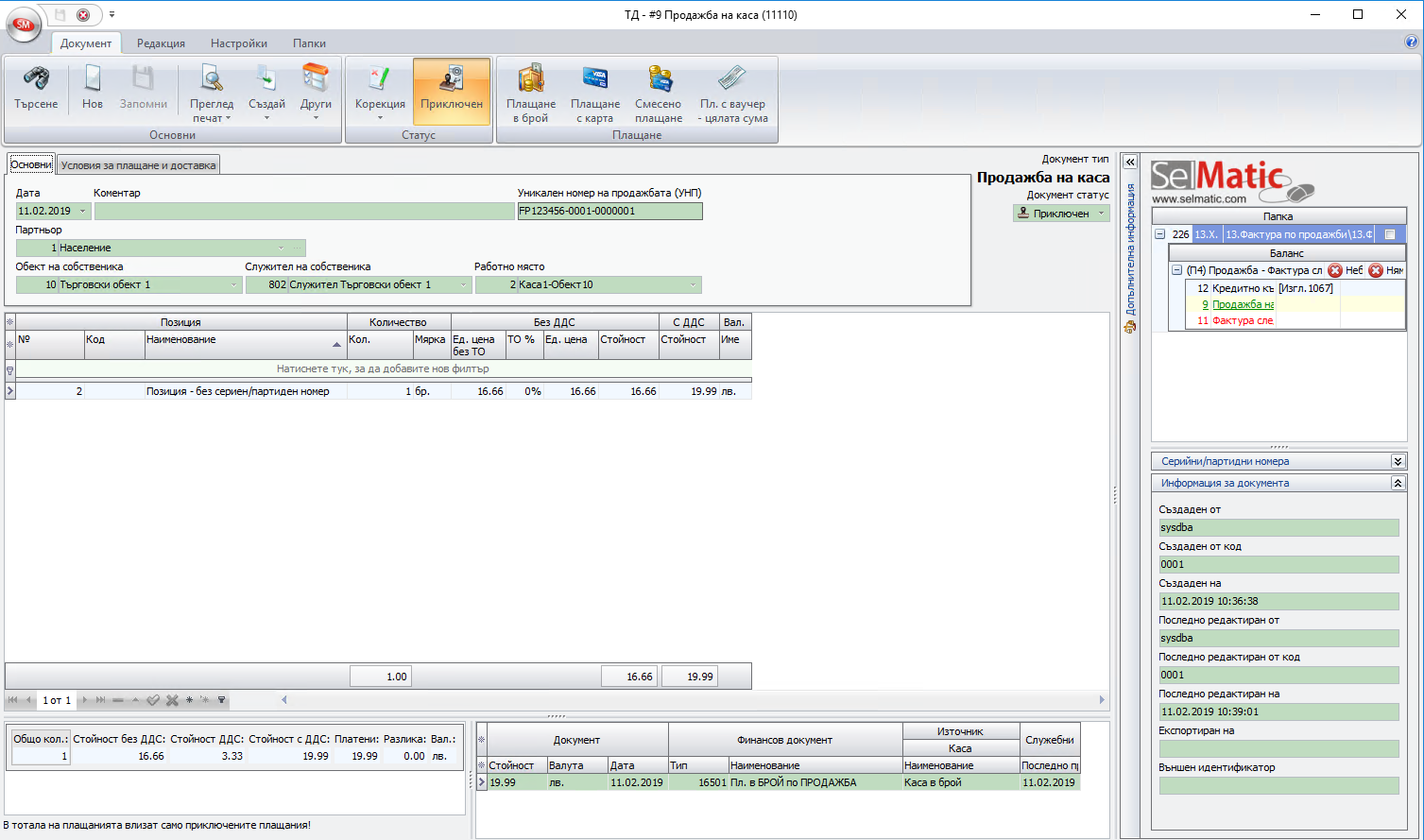
Task: Choose Смесено плащане payment
Action: click(x=659, y=92)
